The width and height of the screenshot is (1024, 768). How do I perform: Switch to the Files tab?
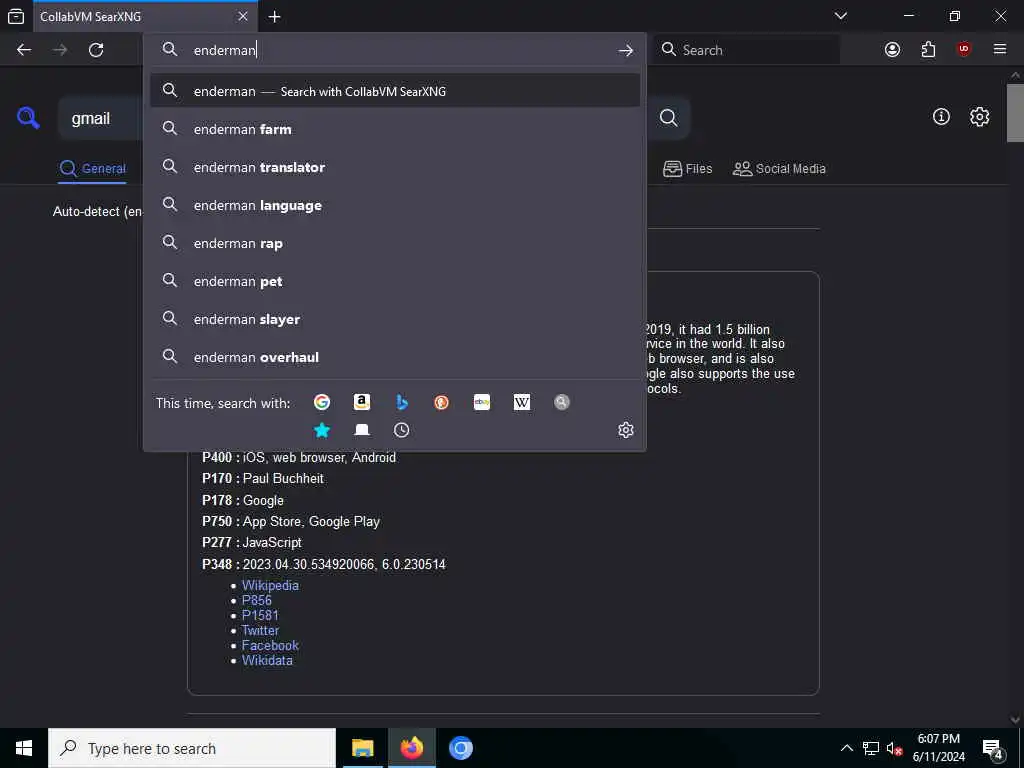click(x=688, y=168)
